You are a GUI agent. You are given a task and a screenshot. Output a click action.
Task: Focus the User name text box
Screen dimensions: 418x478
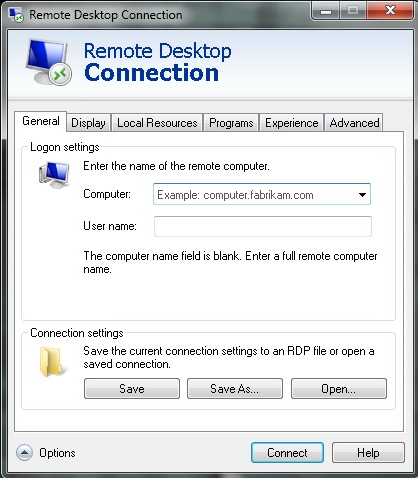[x=263, y=226]
